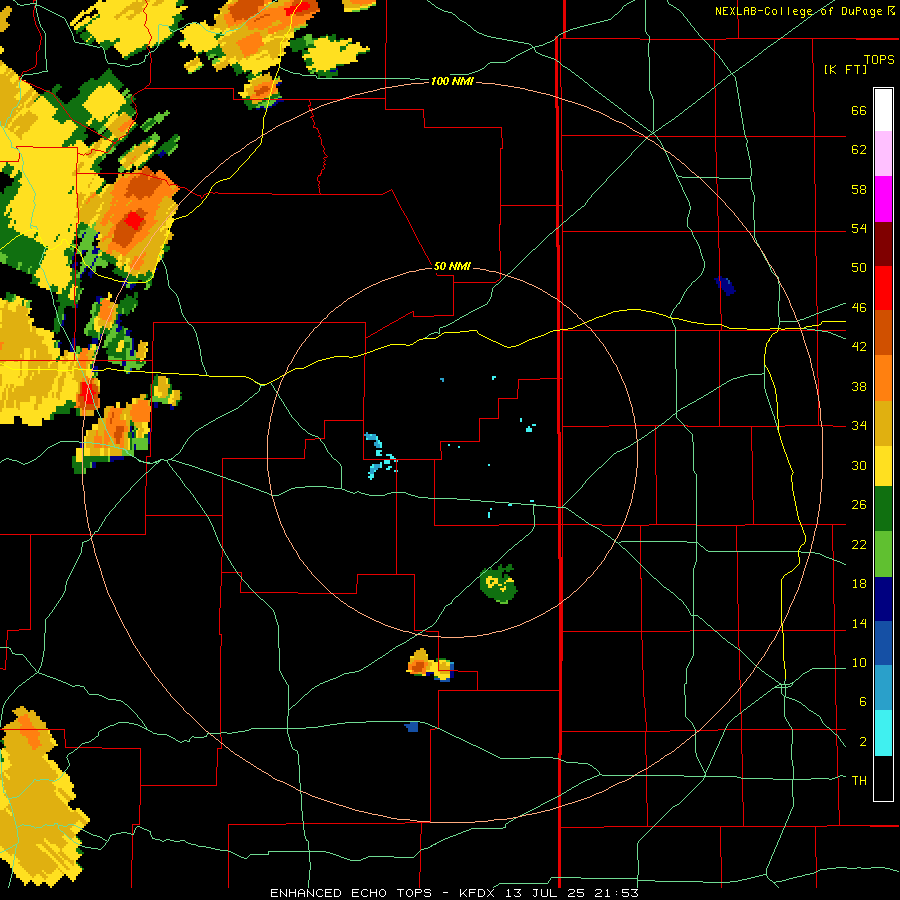Click the orange legend band between 38 and 42
Viewport: 900px width, 900px height.
883,378
